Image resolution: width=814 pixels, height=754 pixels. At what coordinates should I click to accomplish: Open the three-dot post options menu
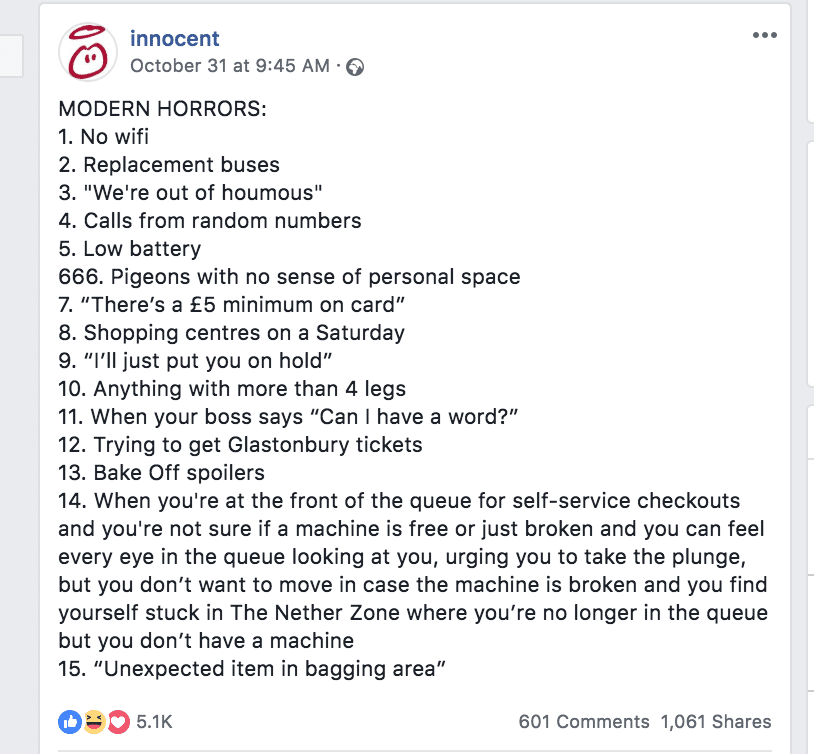[x=765, y=35]
